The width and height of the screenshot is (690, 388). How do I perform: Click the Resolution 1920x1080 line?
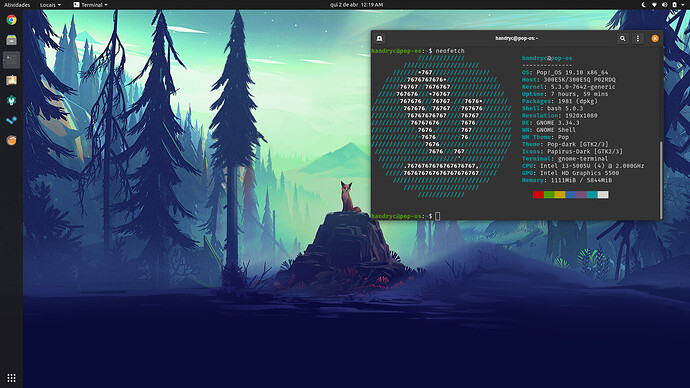point(560,116)
